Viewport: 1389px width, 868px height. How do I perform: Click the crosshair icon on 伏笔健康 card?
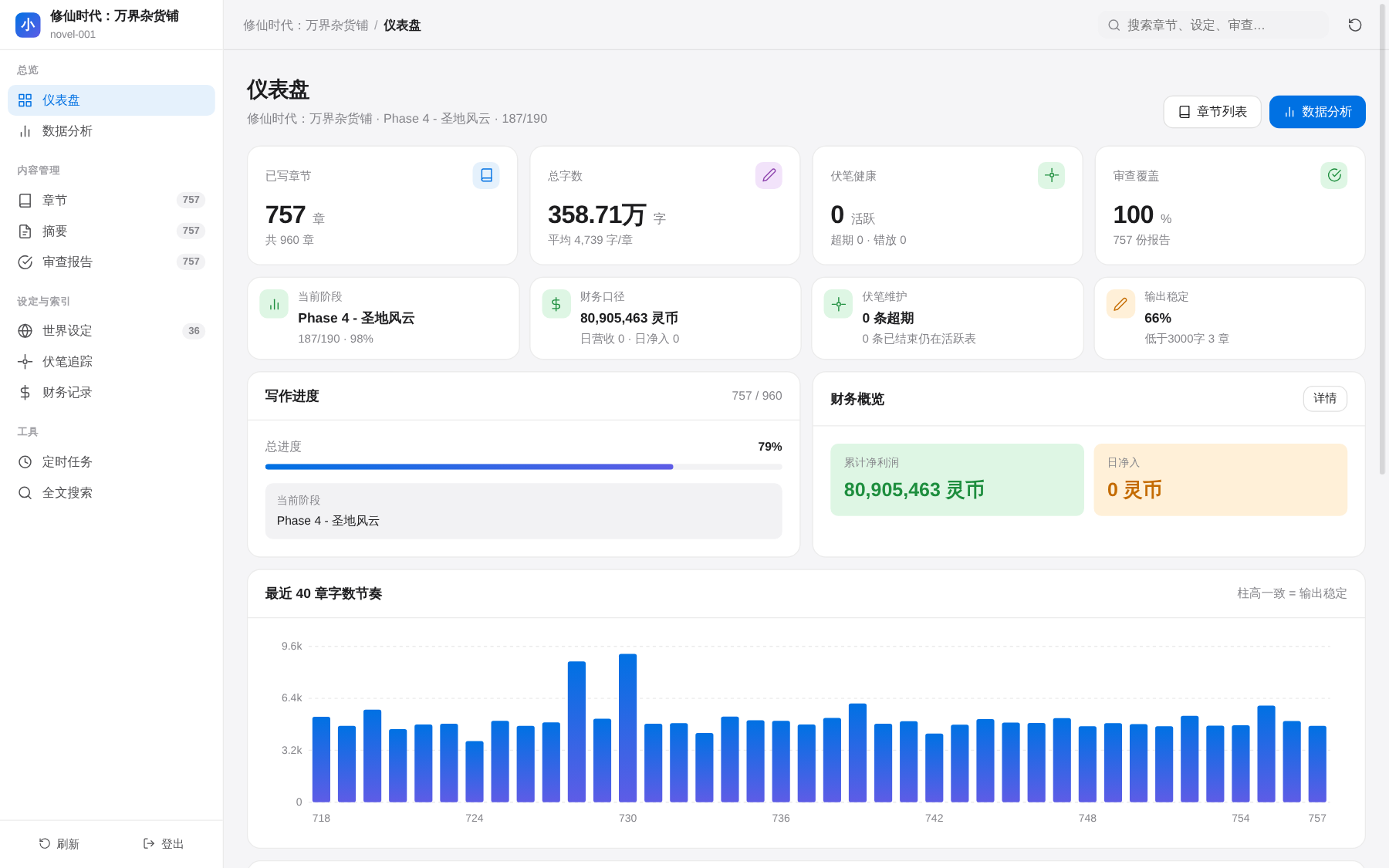[1051, 175]
